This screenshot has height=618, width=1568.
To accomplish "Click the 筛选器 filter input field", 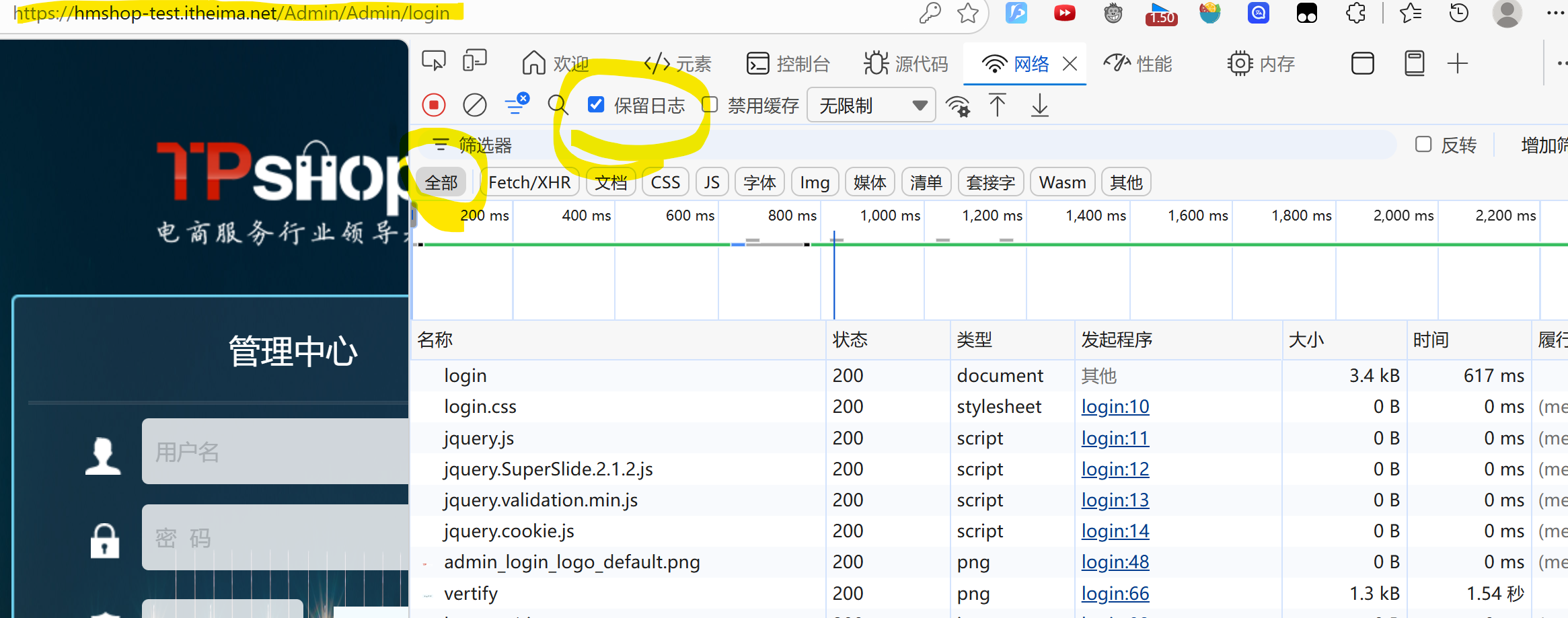I will coord(906,145).
